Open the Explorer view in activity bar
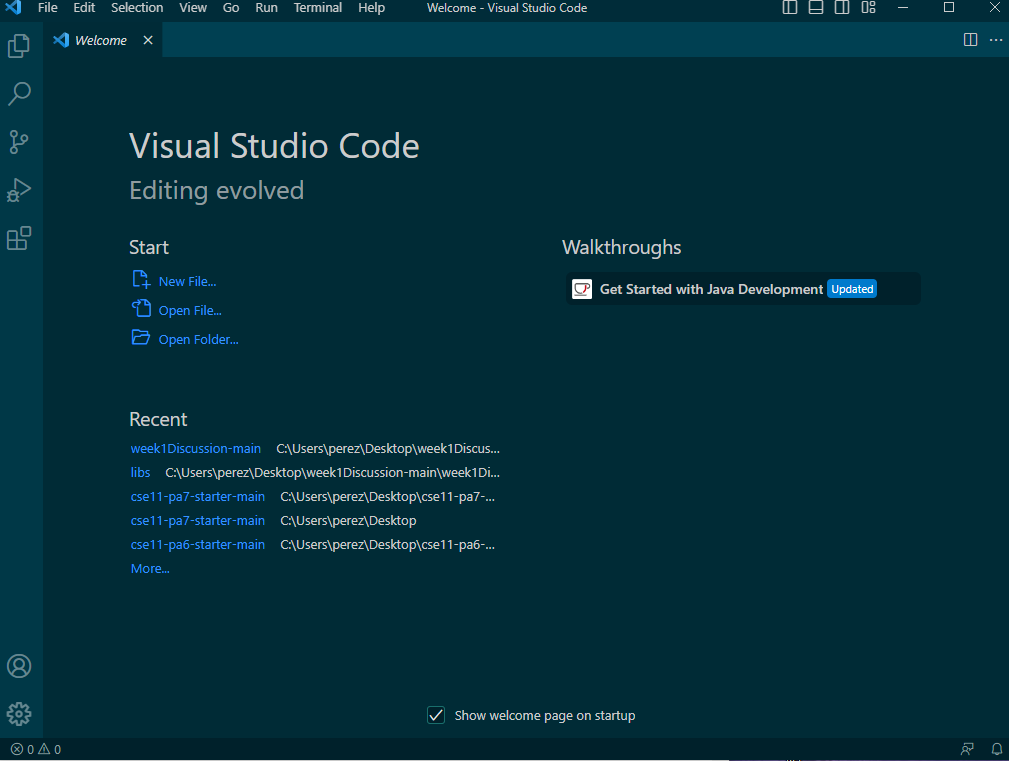The height and width of the screenshot is (761, 1009). click(x=19, y=46)
